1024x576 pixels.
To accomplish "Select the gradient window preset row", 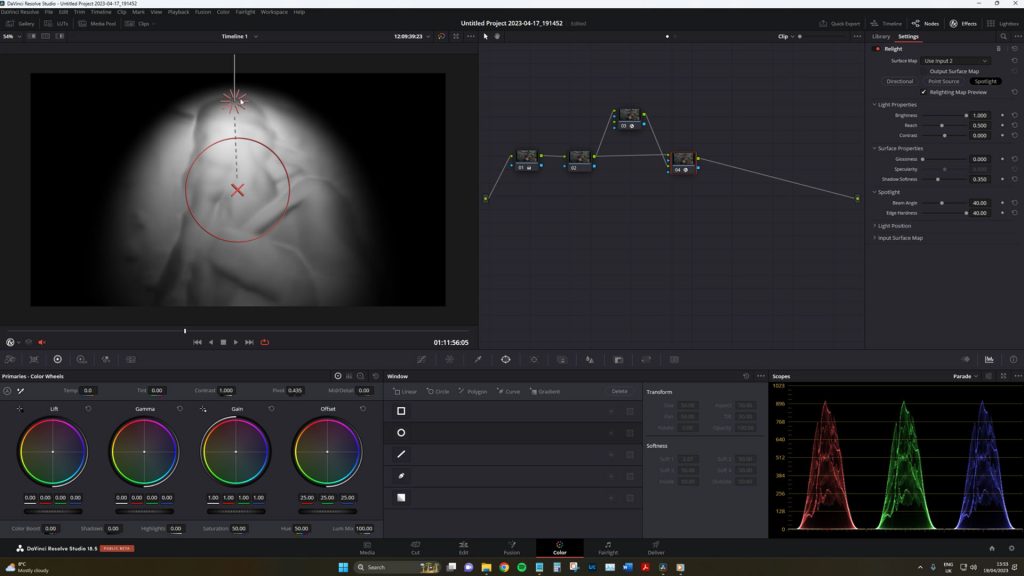I will tap(514, 497).
